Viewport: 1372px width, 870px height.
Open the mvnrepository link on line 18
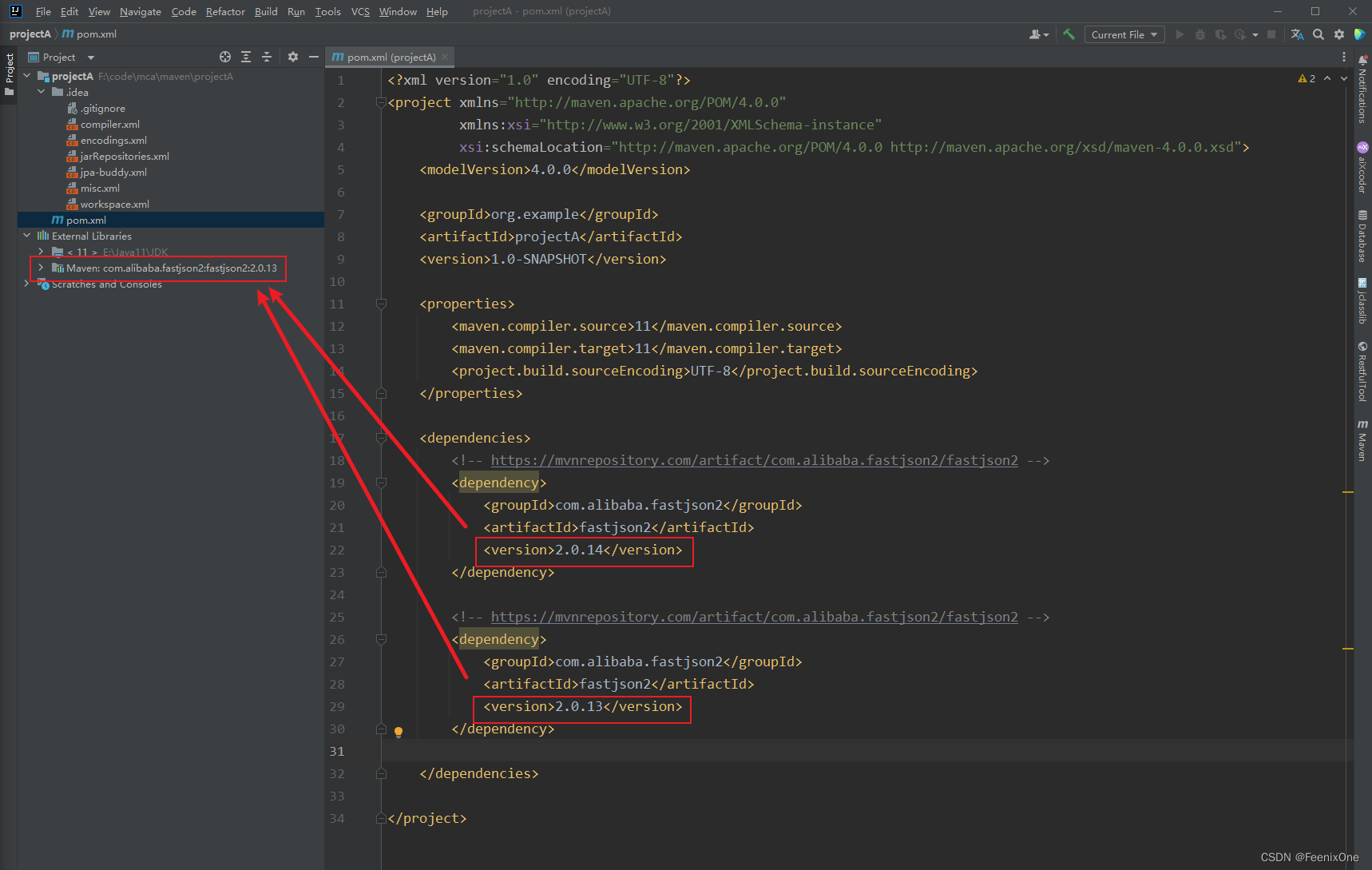[x=754, y=460]
